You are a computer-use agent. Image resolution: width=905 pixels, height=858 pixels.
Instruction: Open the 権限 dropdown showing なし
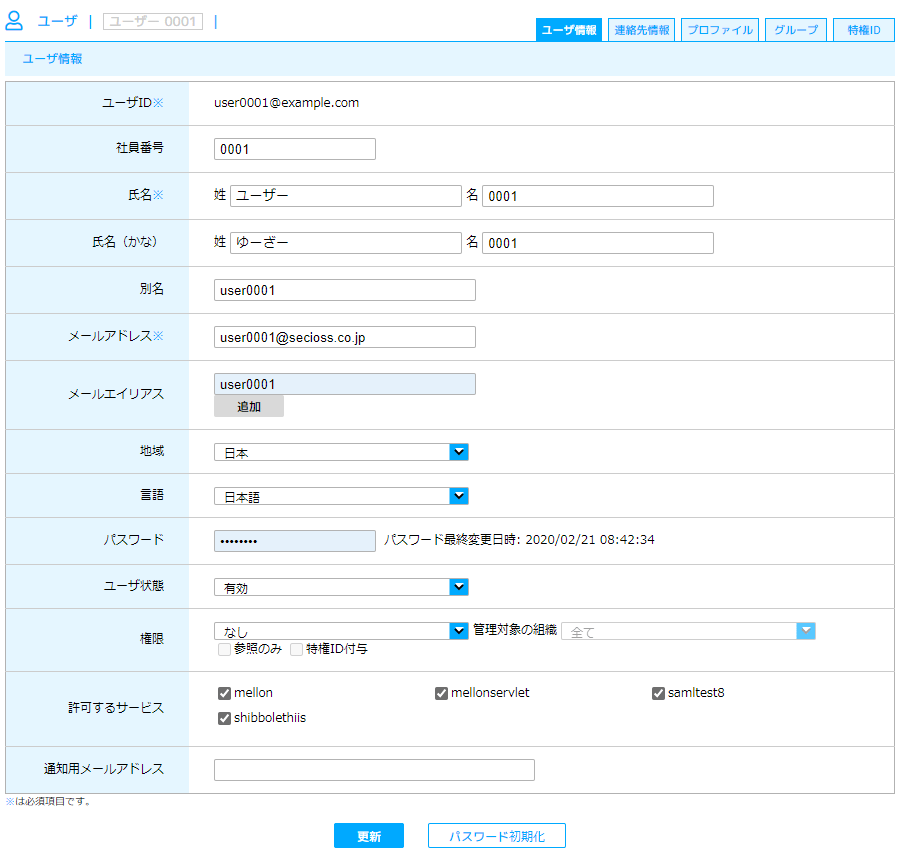tap(341, 631)
